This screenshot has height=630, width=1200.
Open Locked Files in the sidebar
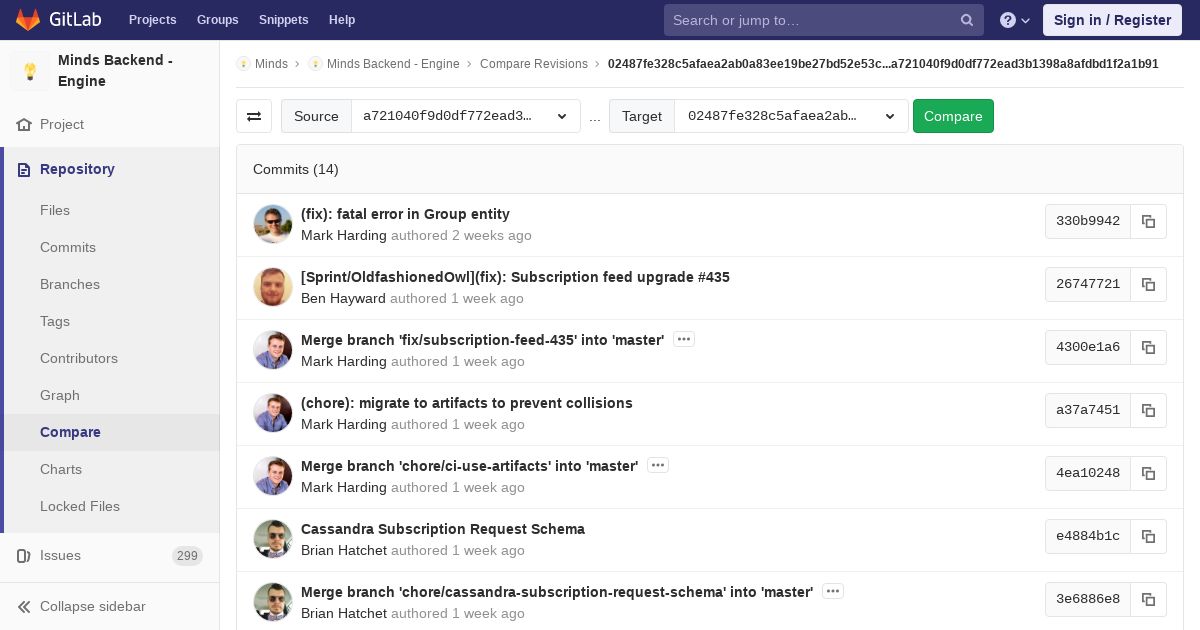(80, 506)
